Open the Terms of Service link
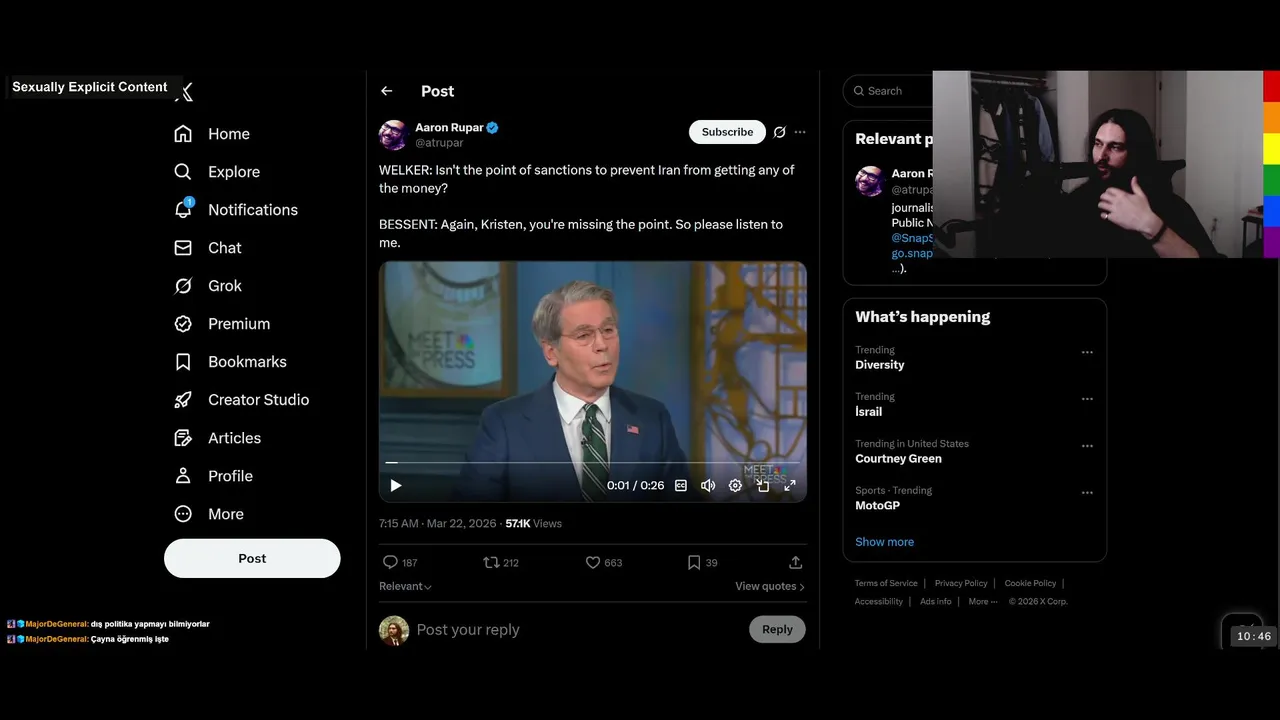Screen dimensions: 1280x720 coord(886,583)
